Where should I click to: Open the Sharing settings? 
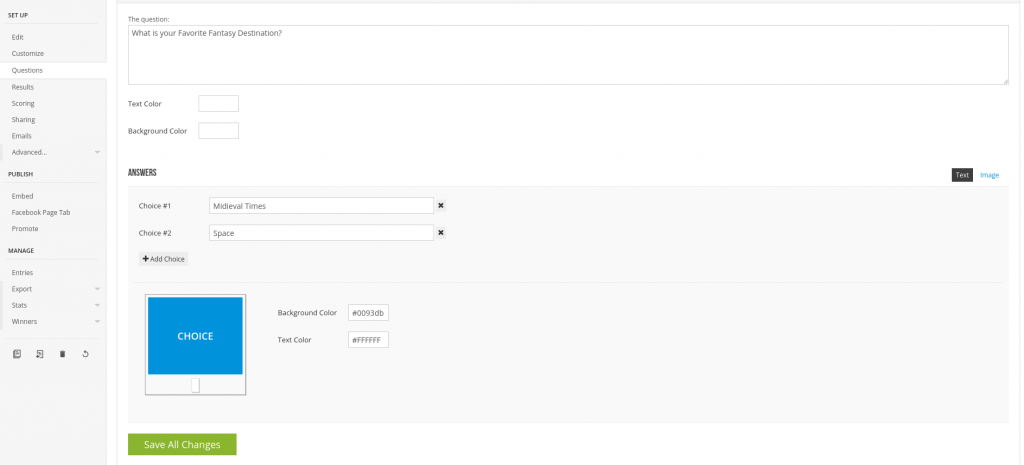coord(24,120)
